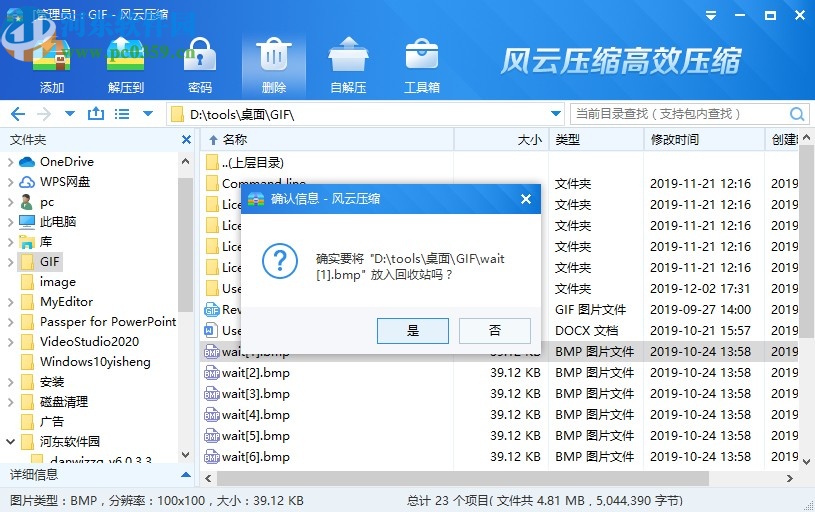815x512 pixels.
Task: Expand the VideoStudio2020 tree node
Action: pyautogui.click(x=10, y=342)
